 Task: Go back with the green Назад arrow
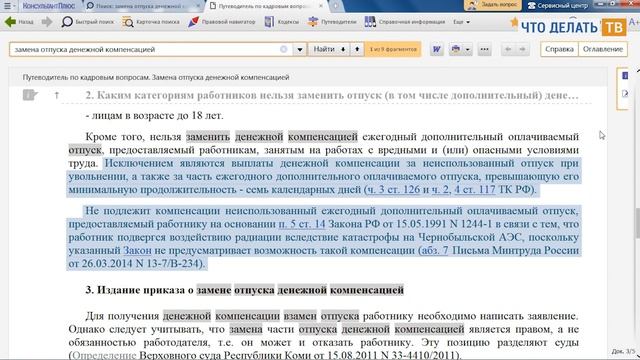coord(19,22)
